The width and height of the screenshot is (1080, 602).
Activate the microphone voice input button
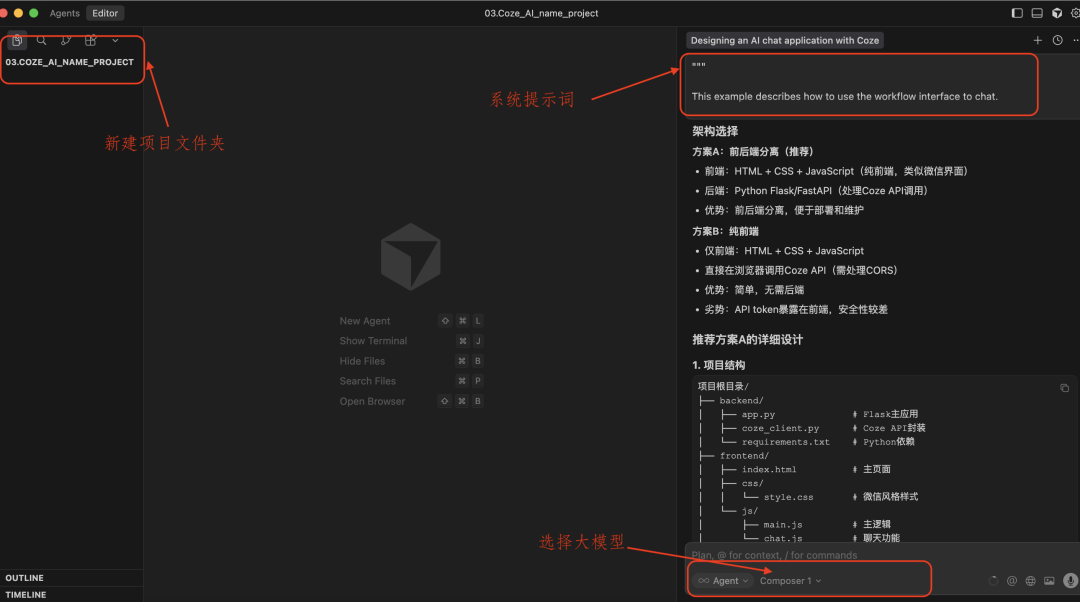tap(1070, 581)
